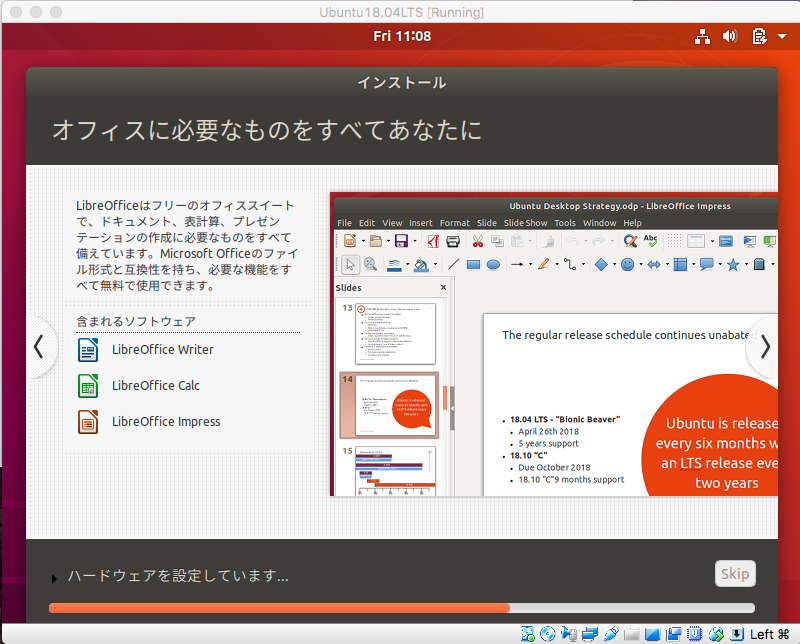
Task: Open the Tools menu in Impress
Action: [565, 223]
